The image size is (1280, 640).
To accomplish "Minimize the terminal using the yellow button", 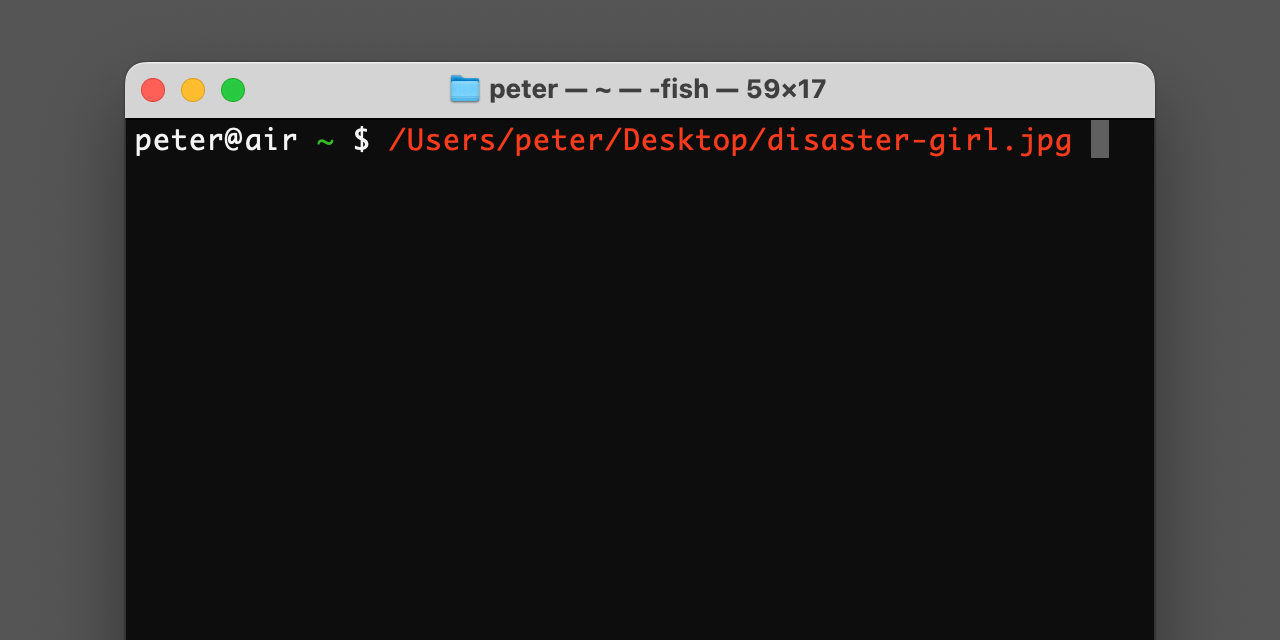I will point(193,90).
